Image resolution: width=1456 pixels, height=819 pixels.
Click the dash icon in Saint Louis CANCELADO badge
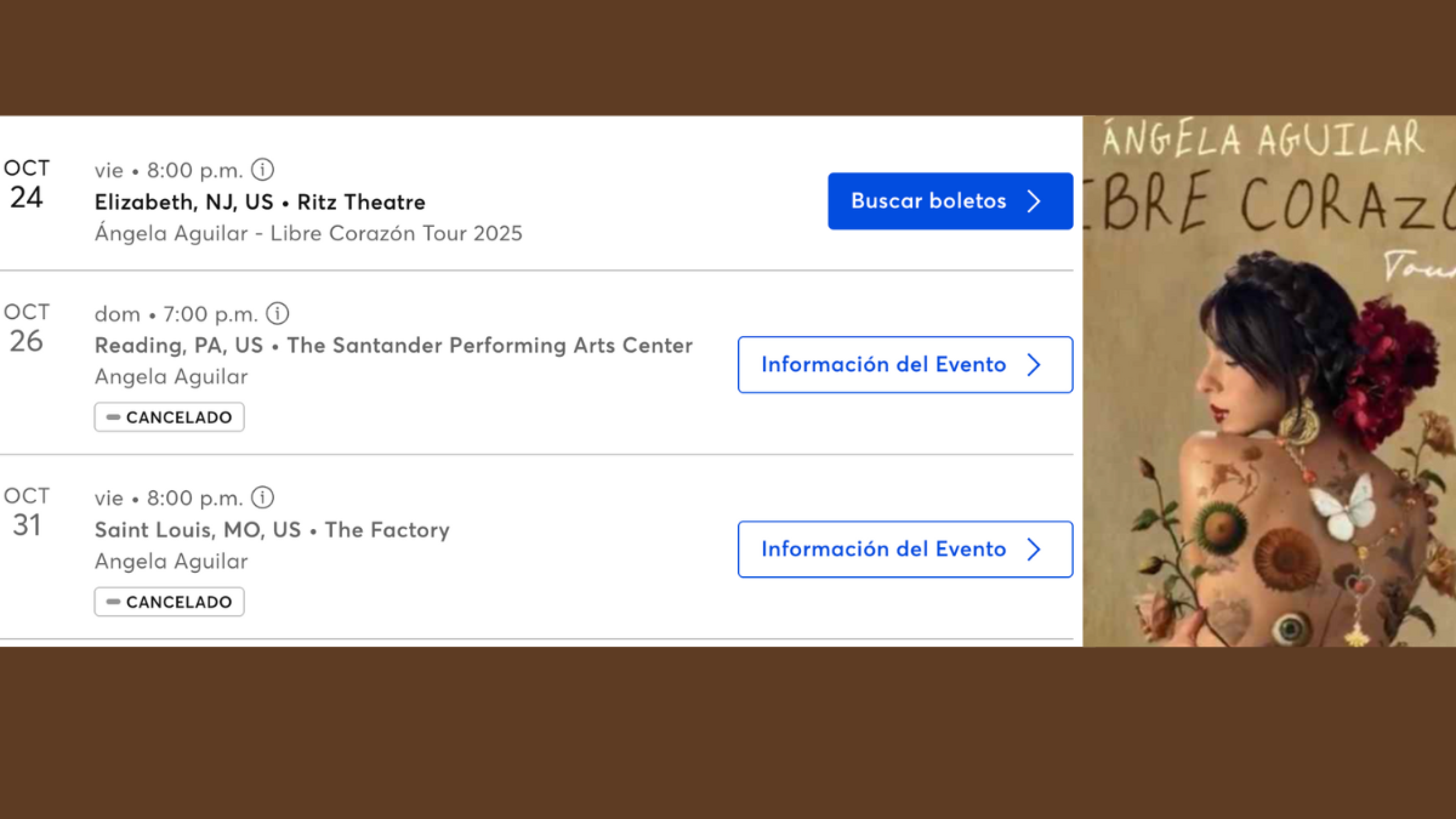click(x=113, y=602)
